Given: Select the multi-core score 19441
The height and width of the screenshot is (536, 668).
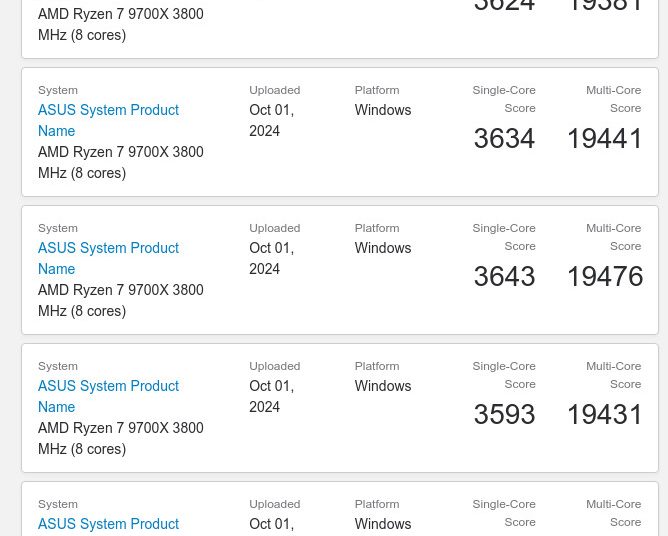Looking at the screenshot, I should (x=605, y=138).
